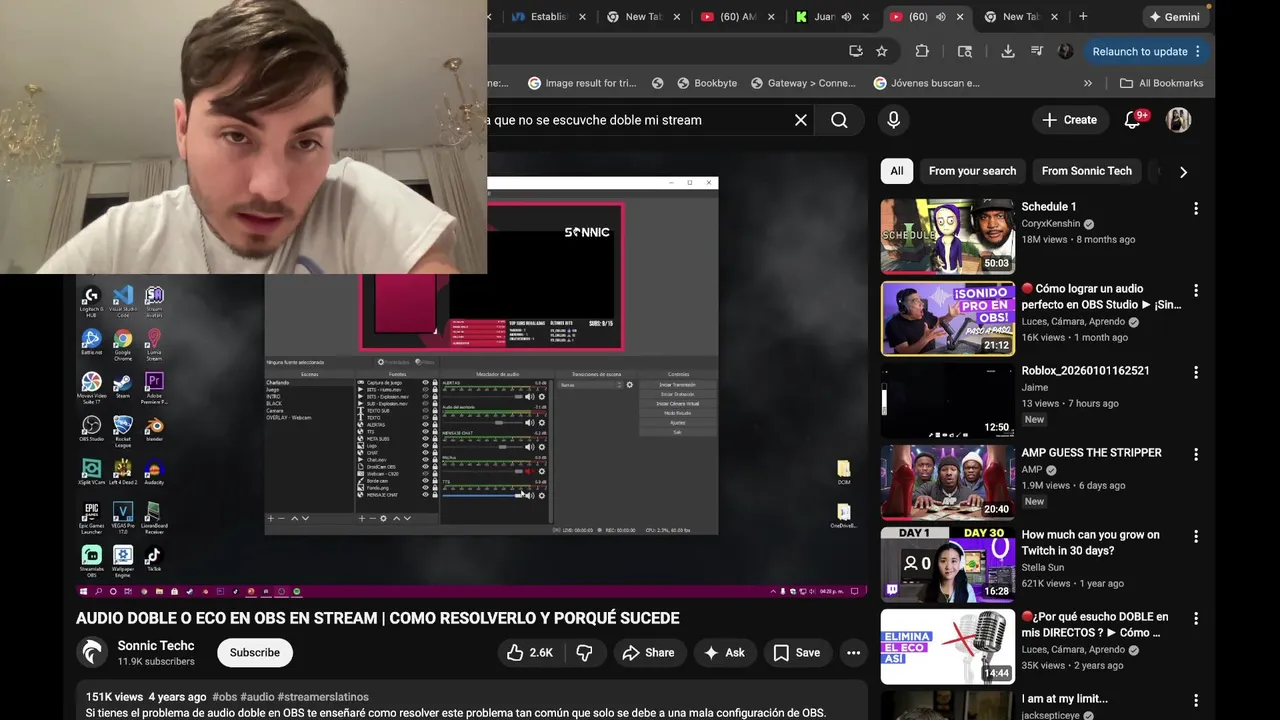Open more options for AMP GUESS THE STRIPPER
The height and width of the screenshot is (720, 1280).
coord(1196,454)
